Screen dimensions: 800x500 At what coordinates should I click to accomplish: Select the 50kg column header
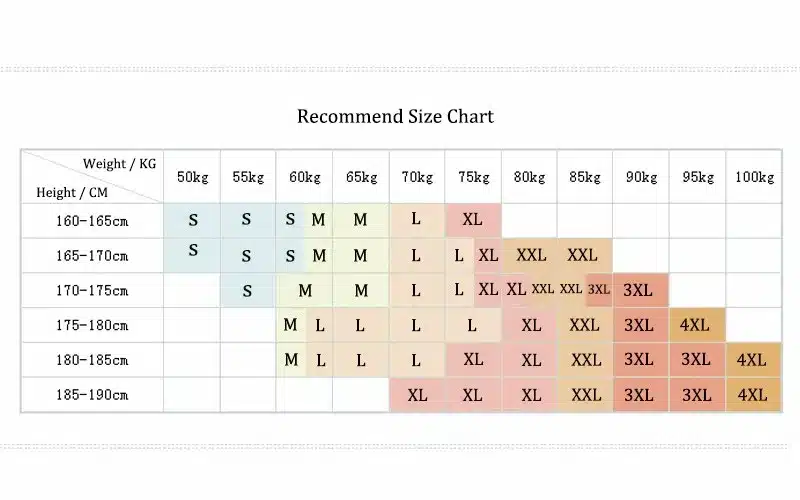(192, 178)
